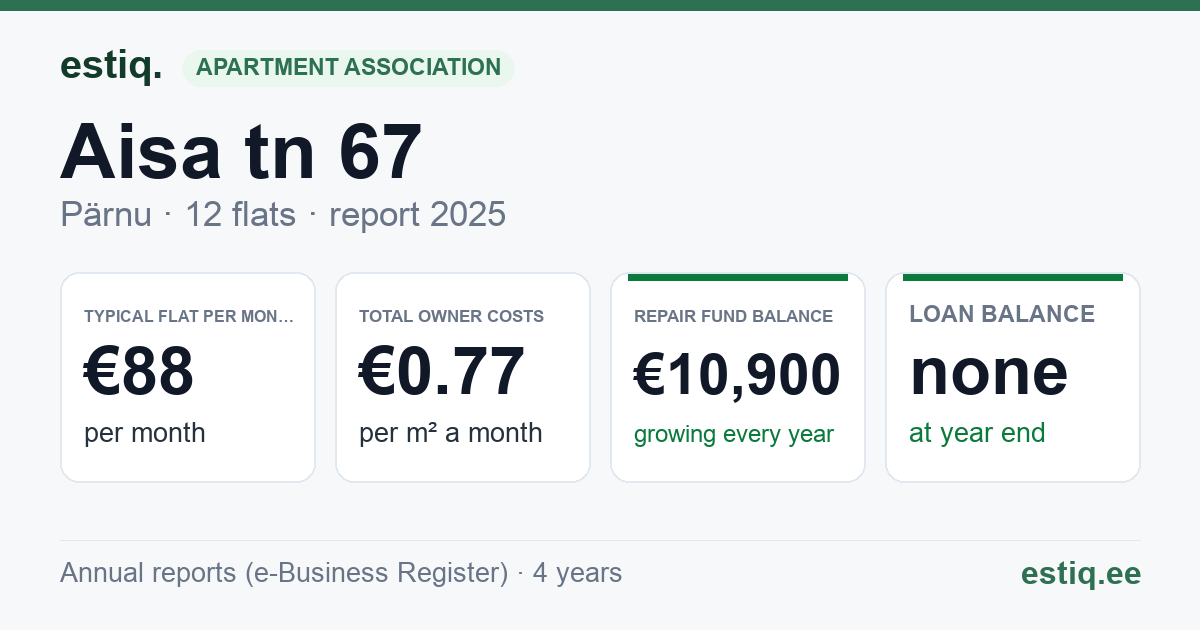Click the €10,900 value
1200x630 pixels.
point(737,375)
